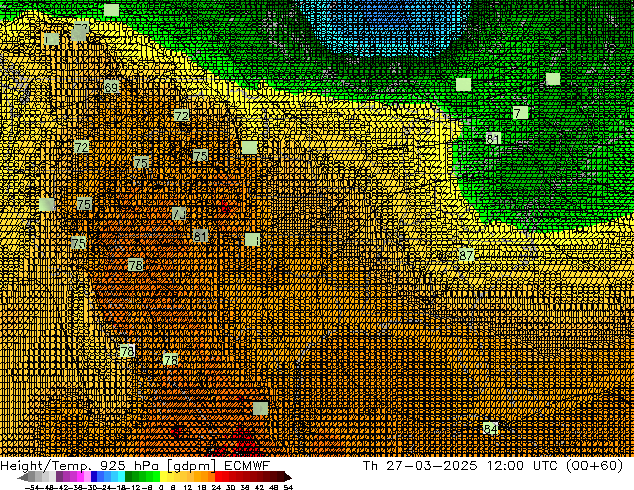The image size is (634, 490).
Task: Click the 54 value at legend end
Action: coord(288,487)
